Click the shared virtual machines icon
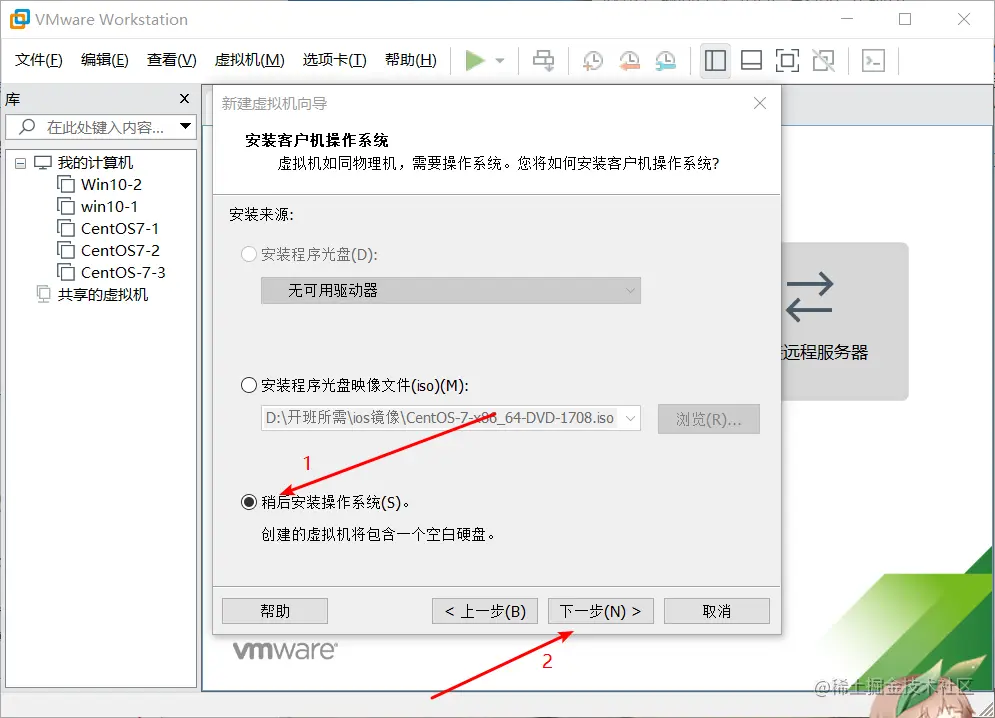The width and height of the screenshot is (995, 718). coord(43,294)
